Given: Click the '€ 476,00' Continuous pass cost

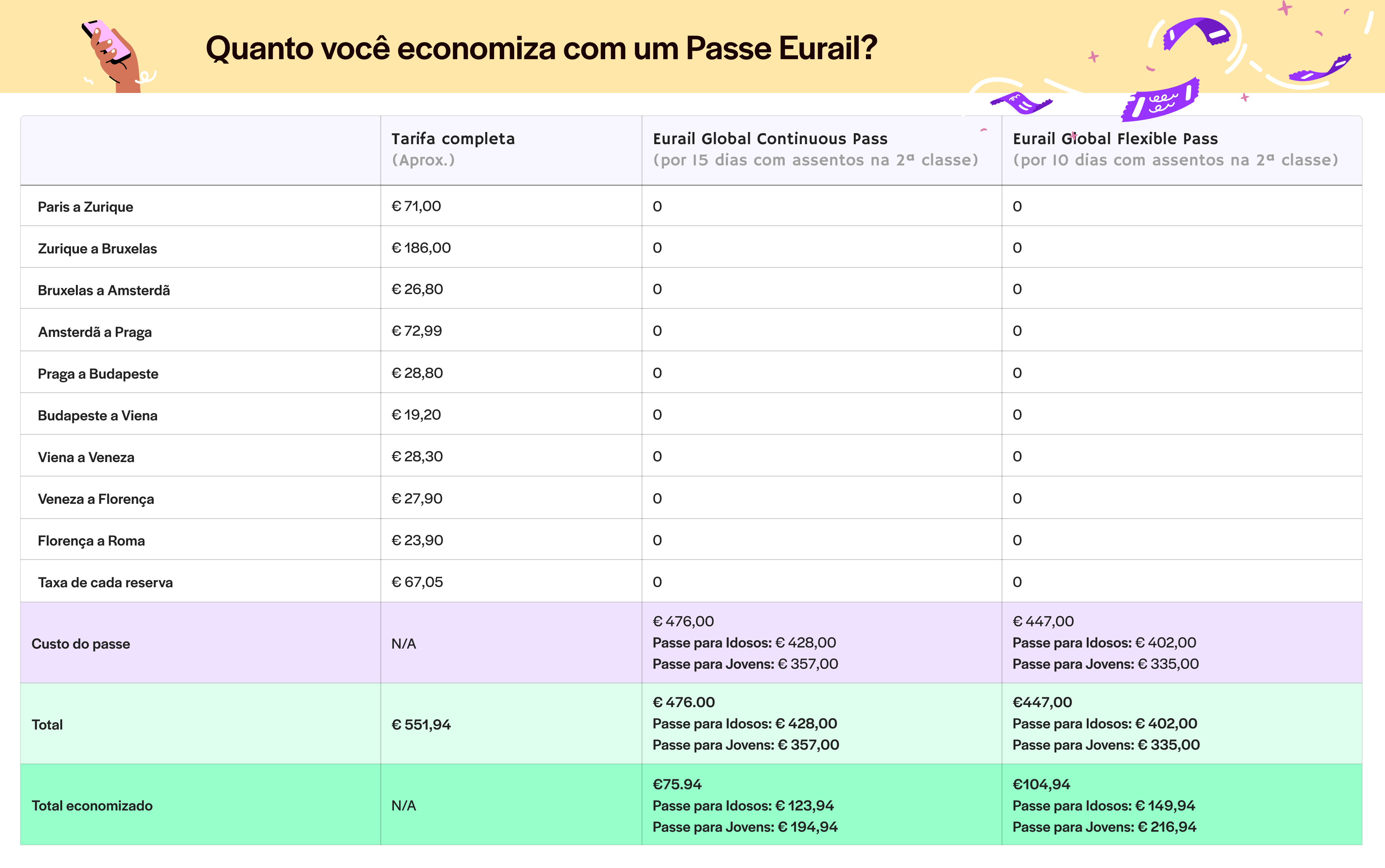Looking at the screenshot, I should tap(683, 622).
